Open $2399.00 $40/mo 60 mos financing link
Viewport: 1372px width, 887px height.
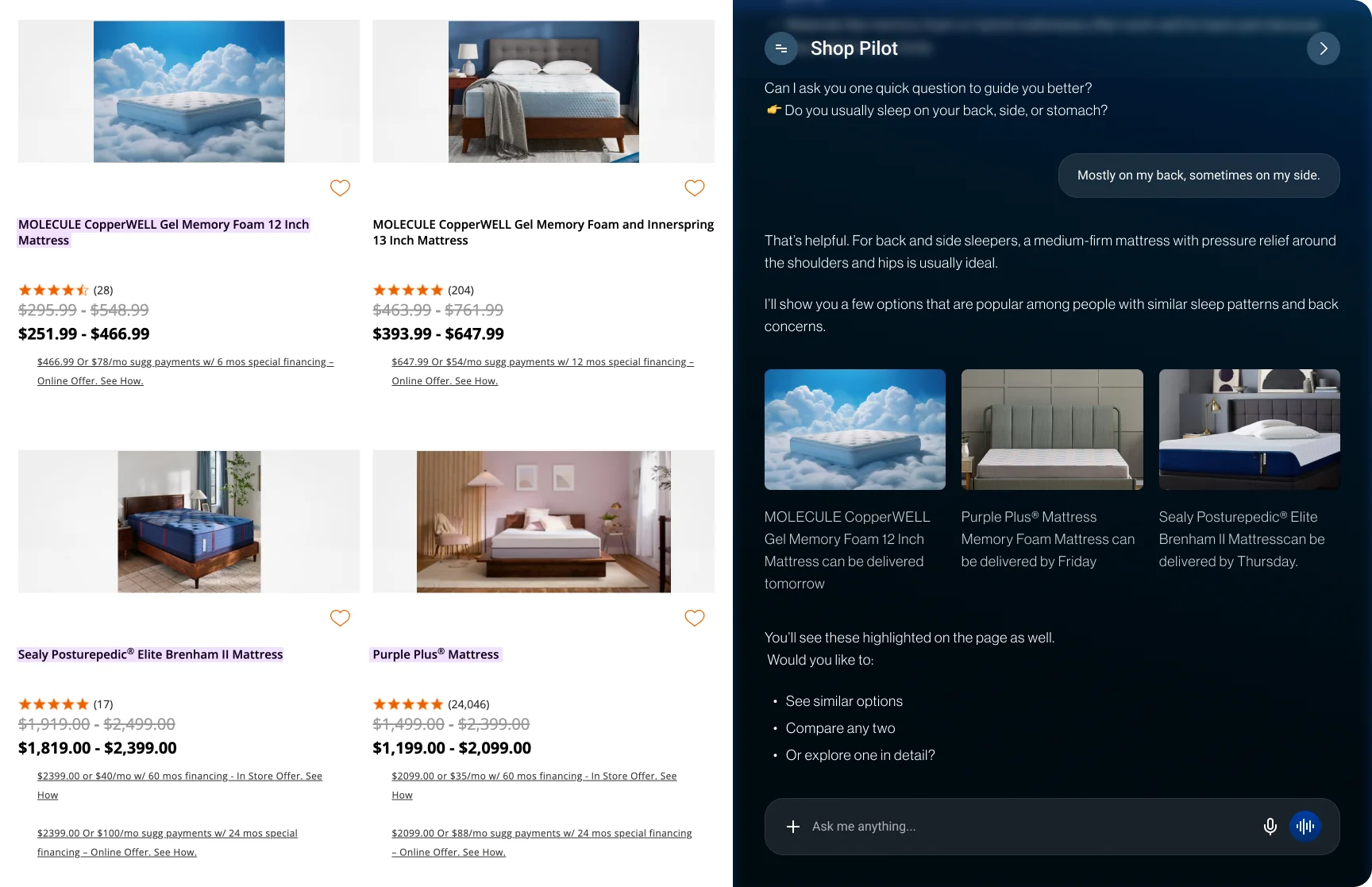(179, 785)
